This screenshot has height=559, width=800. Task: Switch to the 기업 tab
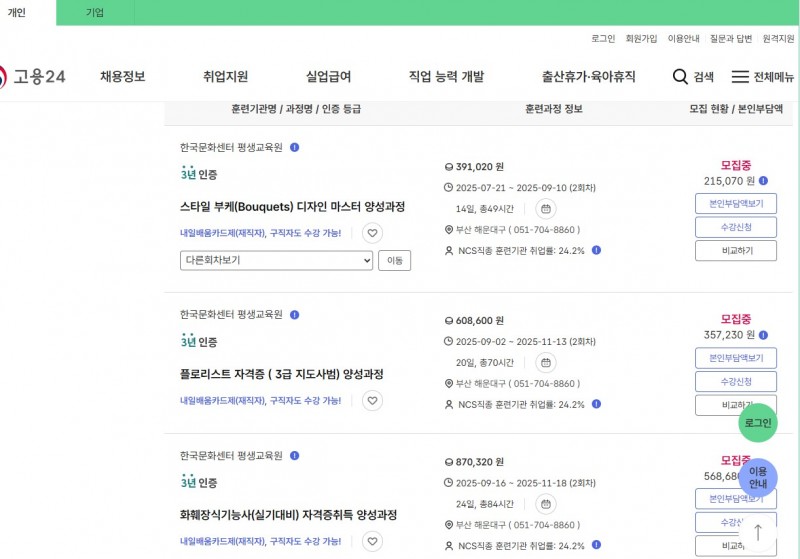[95, 12]
